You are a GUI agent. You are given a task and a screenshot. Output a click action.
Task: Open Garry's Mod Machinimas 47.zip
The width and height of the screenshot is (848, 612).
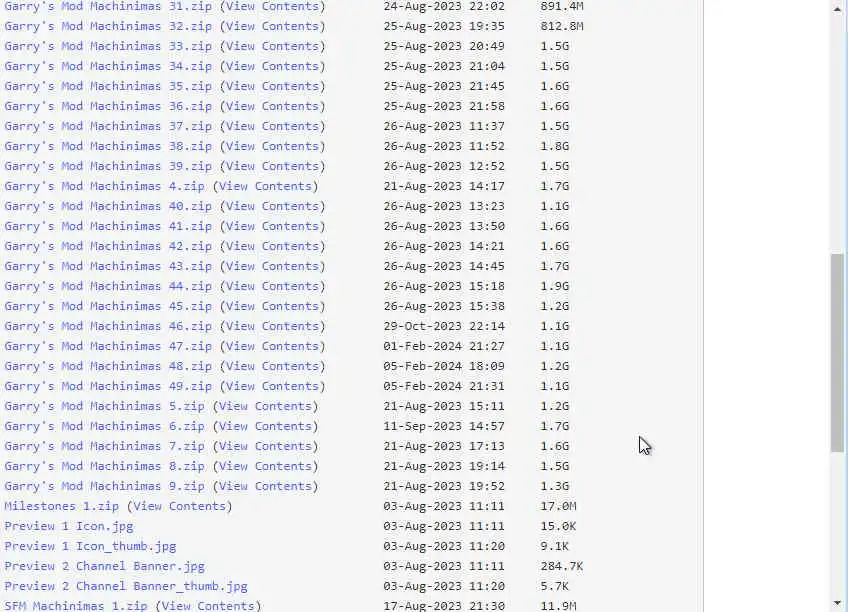108,347
